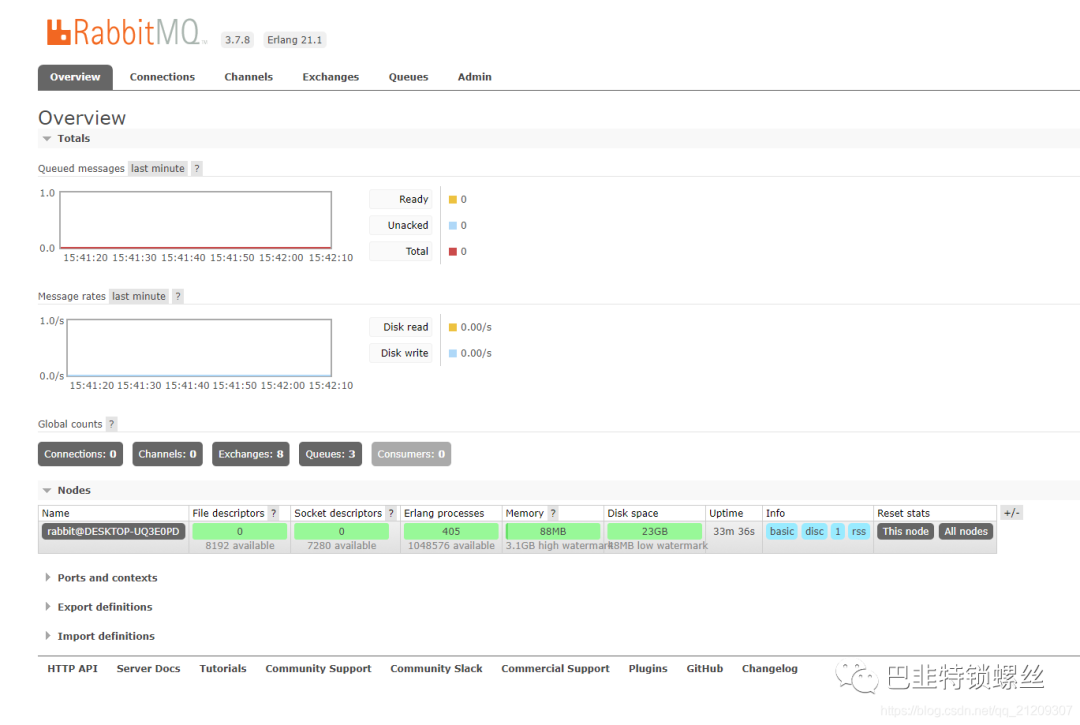Screen dimensions: 1080x725
Task: Click the Queued messages chart
Action: pyautogui.click(x=196, y=220)
